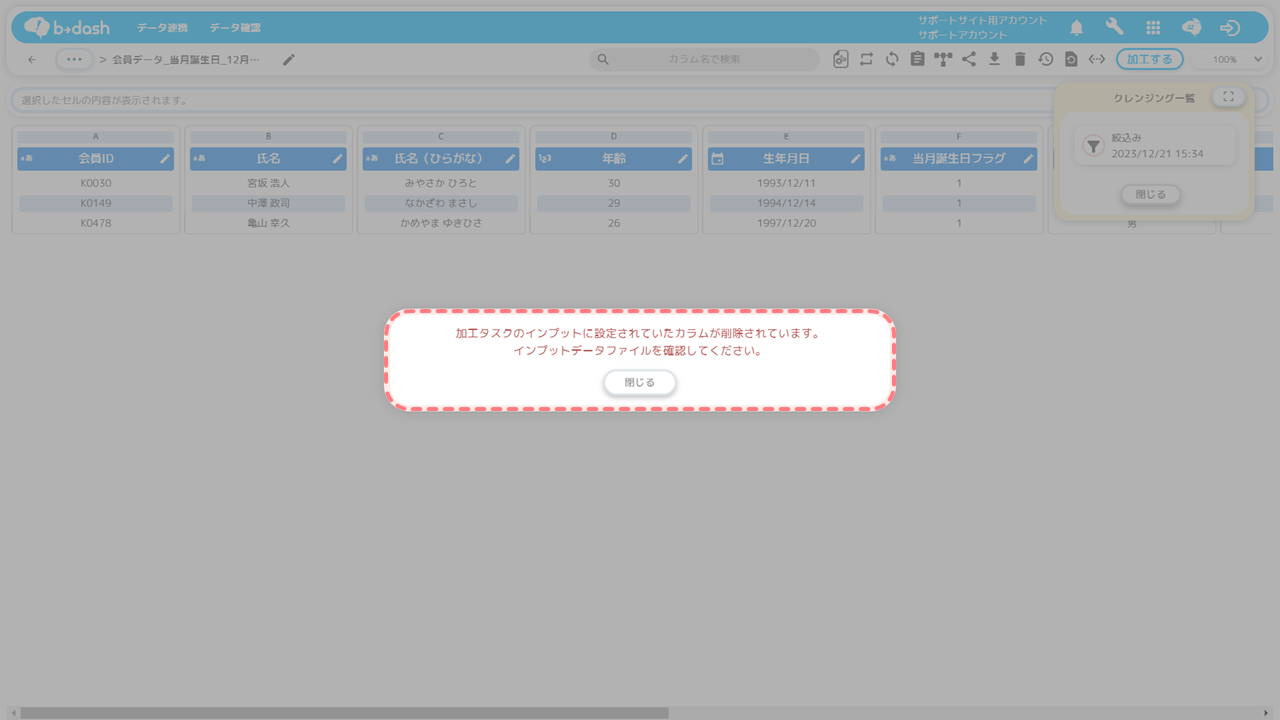The height and width of the screenshot is (720, 1280).
Task: Click the 加工する button
Action: 1150,59
